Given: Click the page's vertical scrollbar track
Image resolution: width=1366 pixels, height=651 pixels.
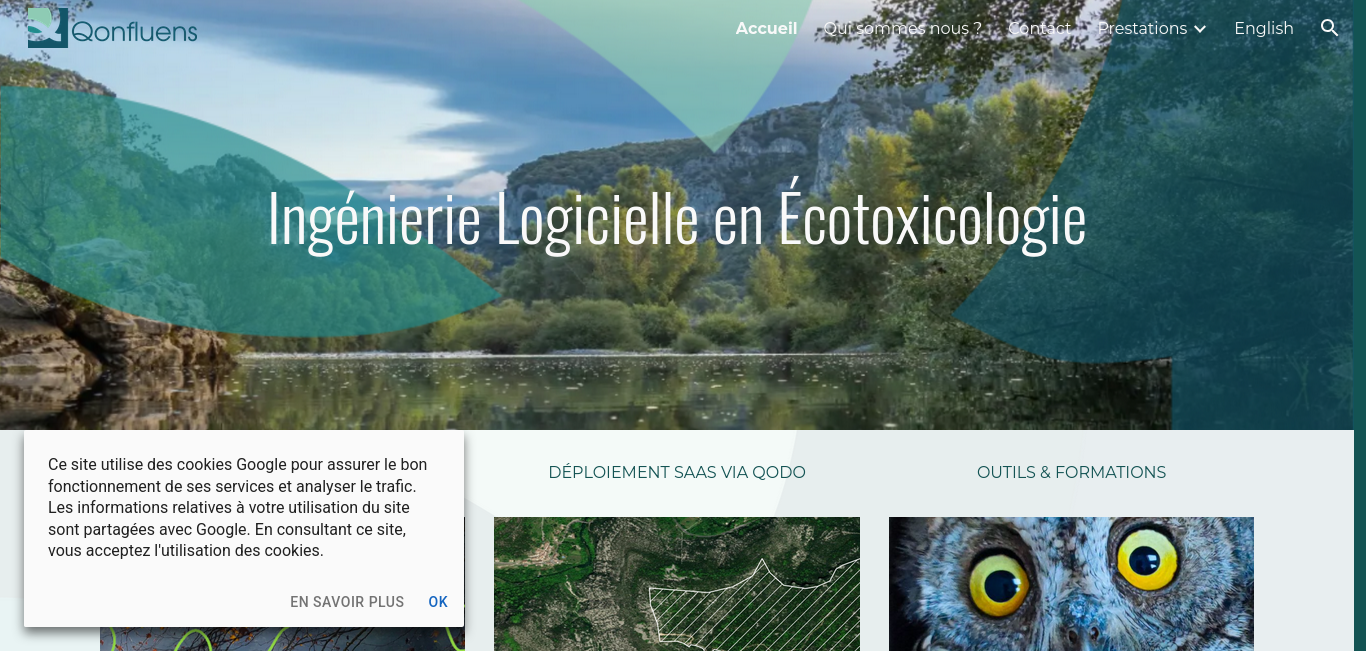Looking at the screenshot, I should click(x=1360, y=325).
